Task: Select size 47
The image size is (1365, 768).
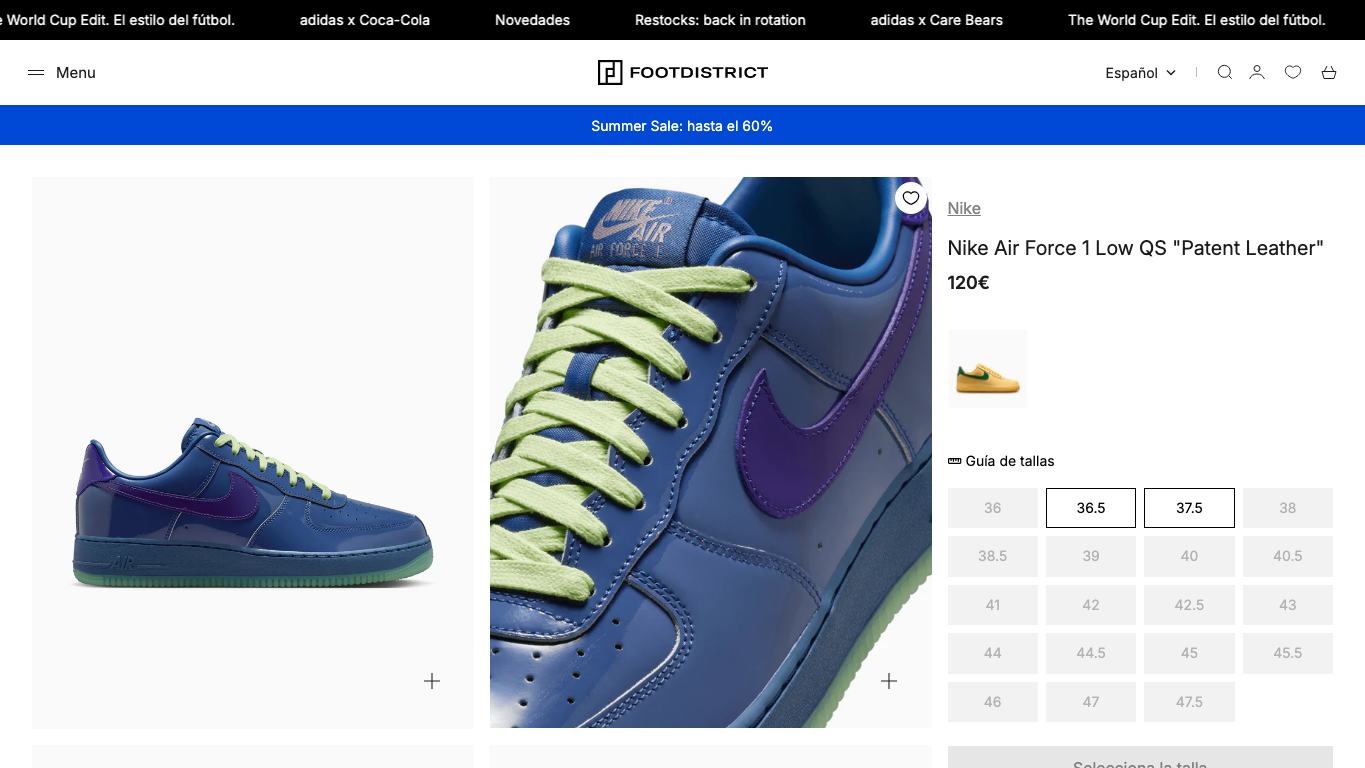Action: [x=1091, y=702]
